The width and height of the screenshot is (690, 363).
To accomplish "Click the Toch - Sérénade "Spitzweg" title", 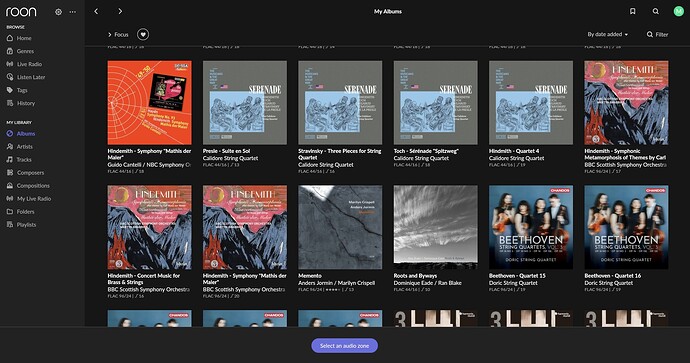I will click(426, 151).
